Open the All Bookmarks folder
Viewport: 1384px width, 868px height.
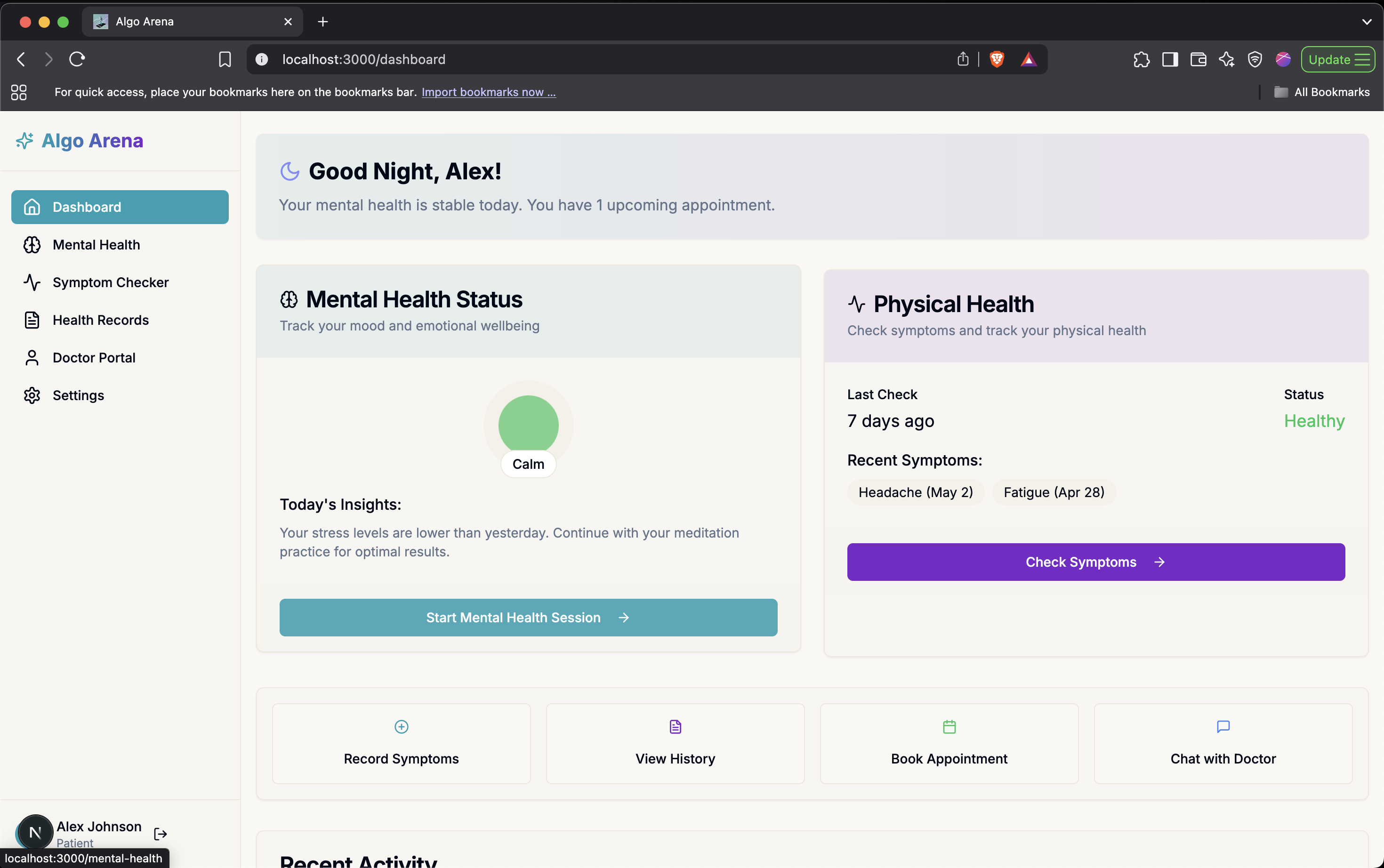coord(1321,92)
